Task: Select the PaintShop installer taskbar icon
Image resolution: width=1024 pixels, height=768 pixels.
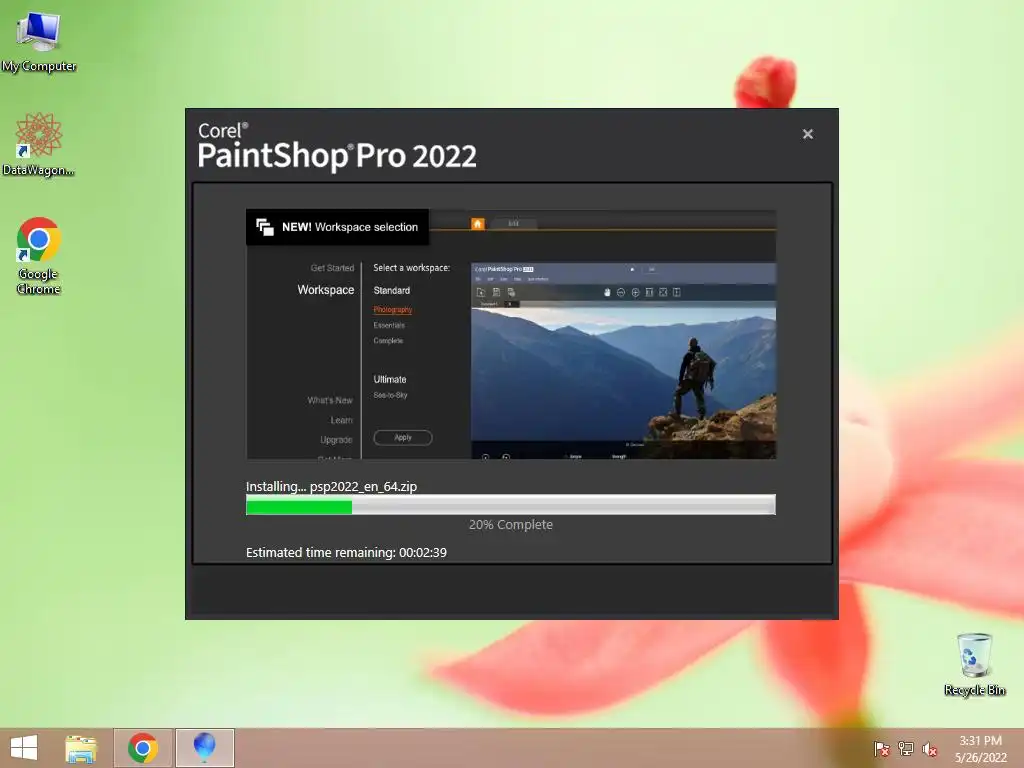Action: point(204,748)
